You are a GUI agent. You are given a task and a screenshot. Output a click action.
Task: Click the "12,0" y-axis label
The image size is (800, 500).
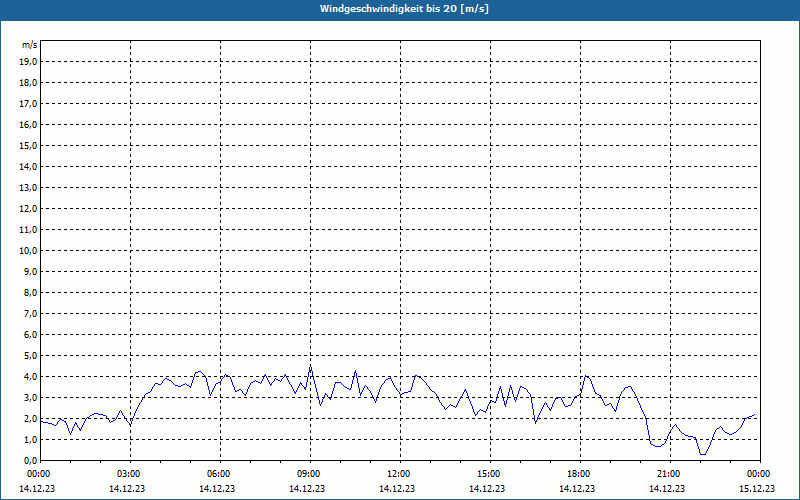tap(28, 209)
